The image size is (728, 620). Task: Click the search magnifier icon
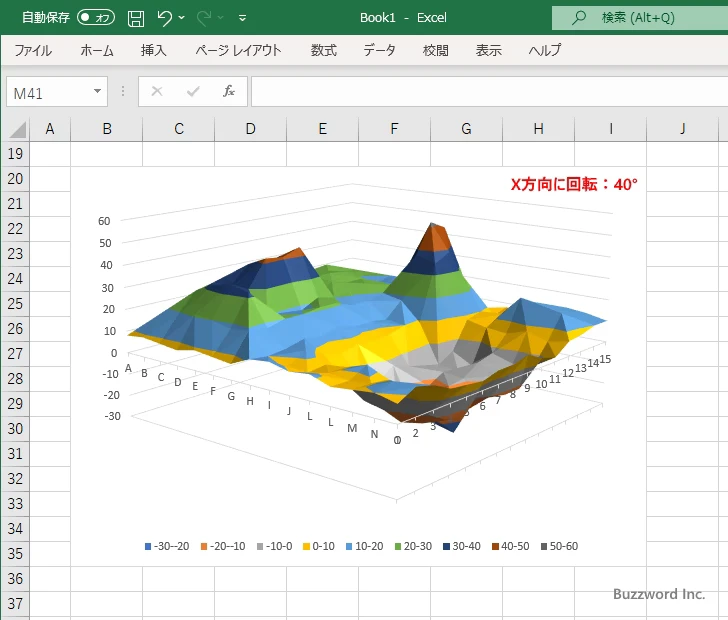pyautogui.click(x=578, y=18)
